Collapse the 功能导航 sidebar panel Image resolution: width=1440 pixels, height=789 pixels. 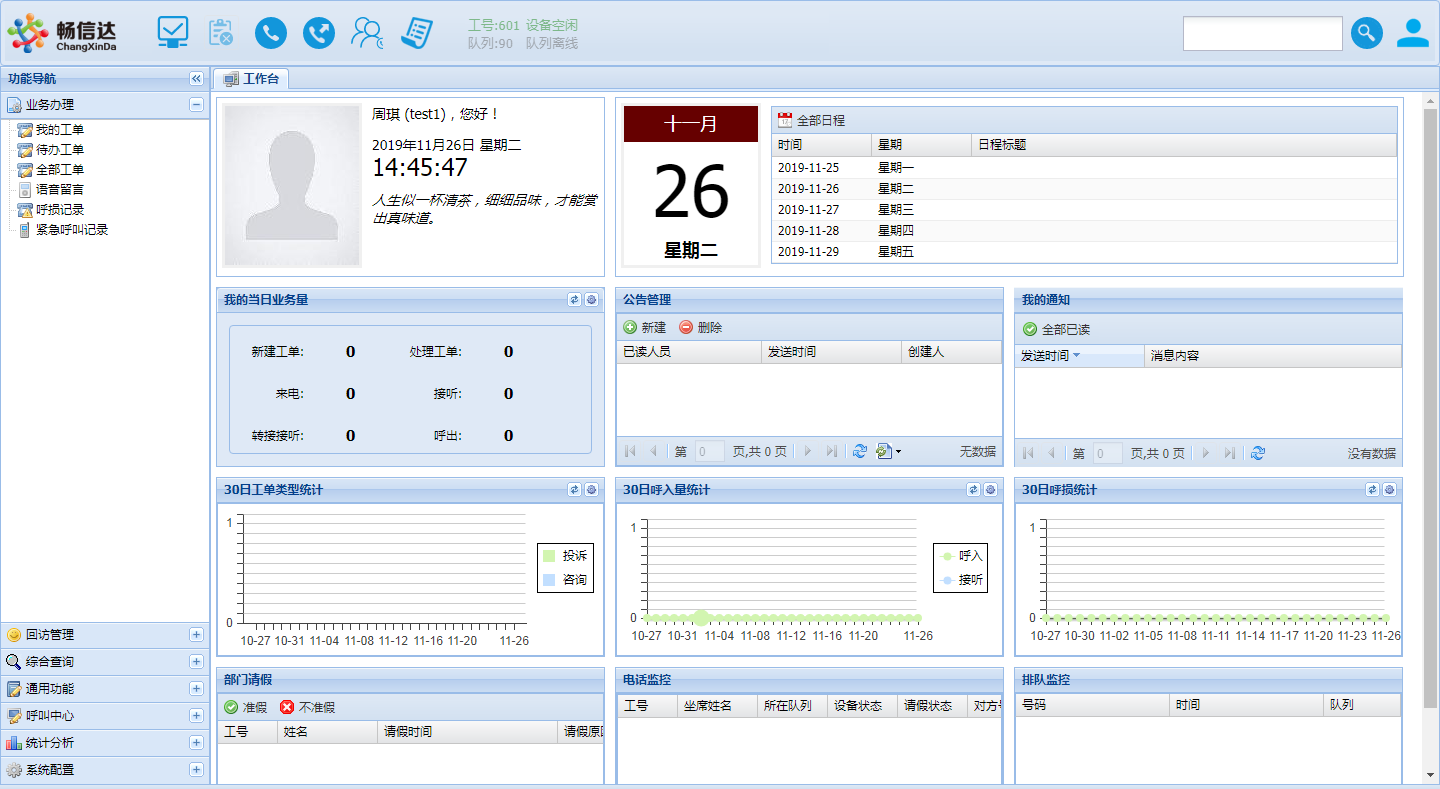coord(196,79)
